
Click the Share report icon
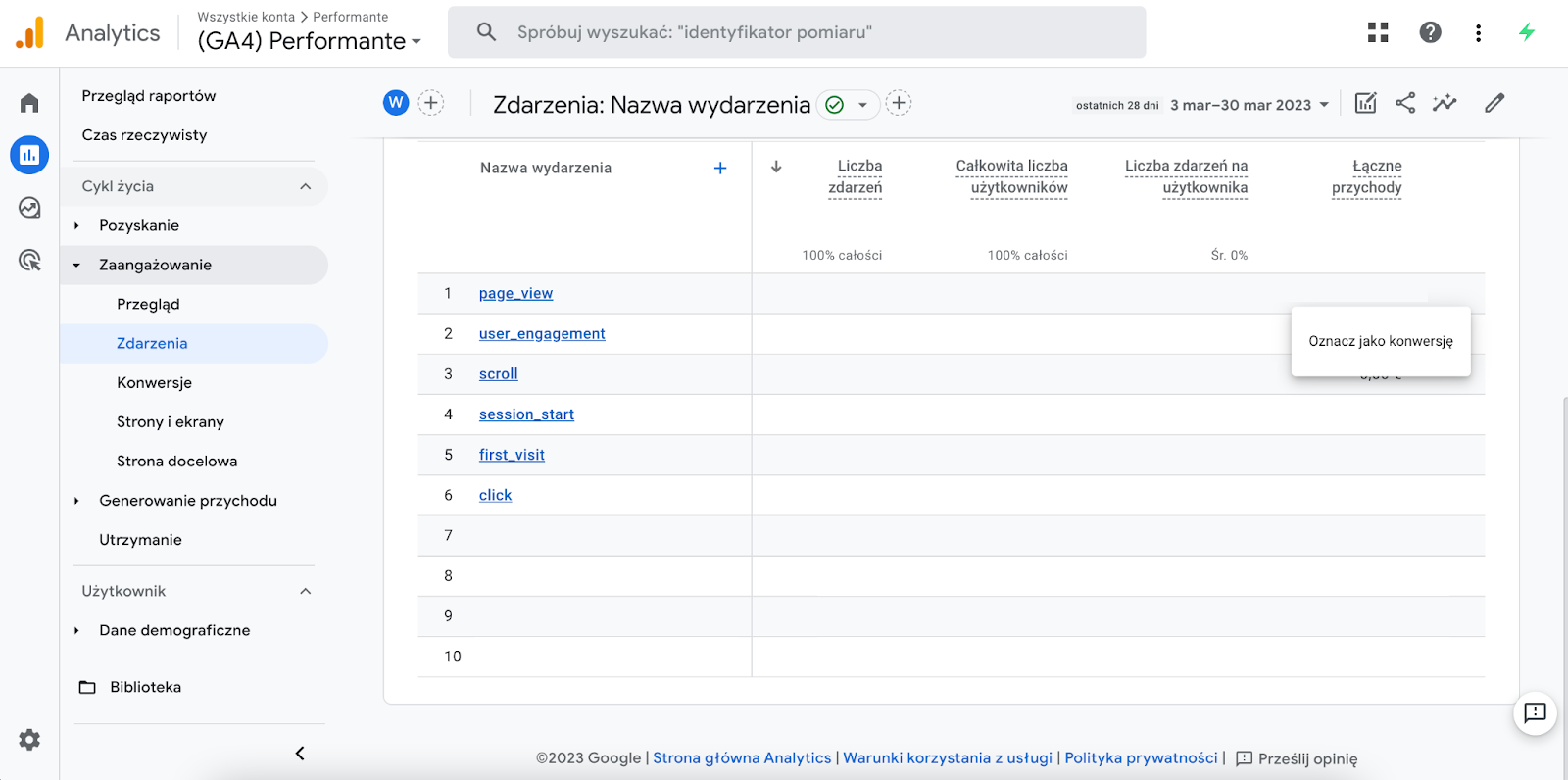[1405, 103]
